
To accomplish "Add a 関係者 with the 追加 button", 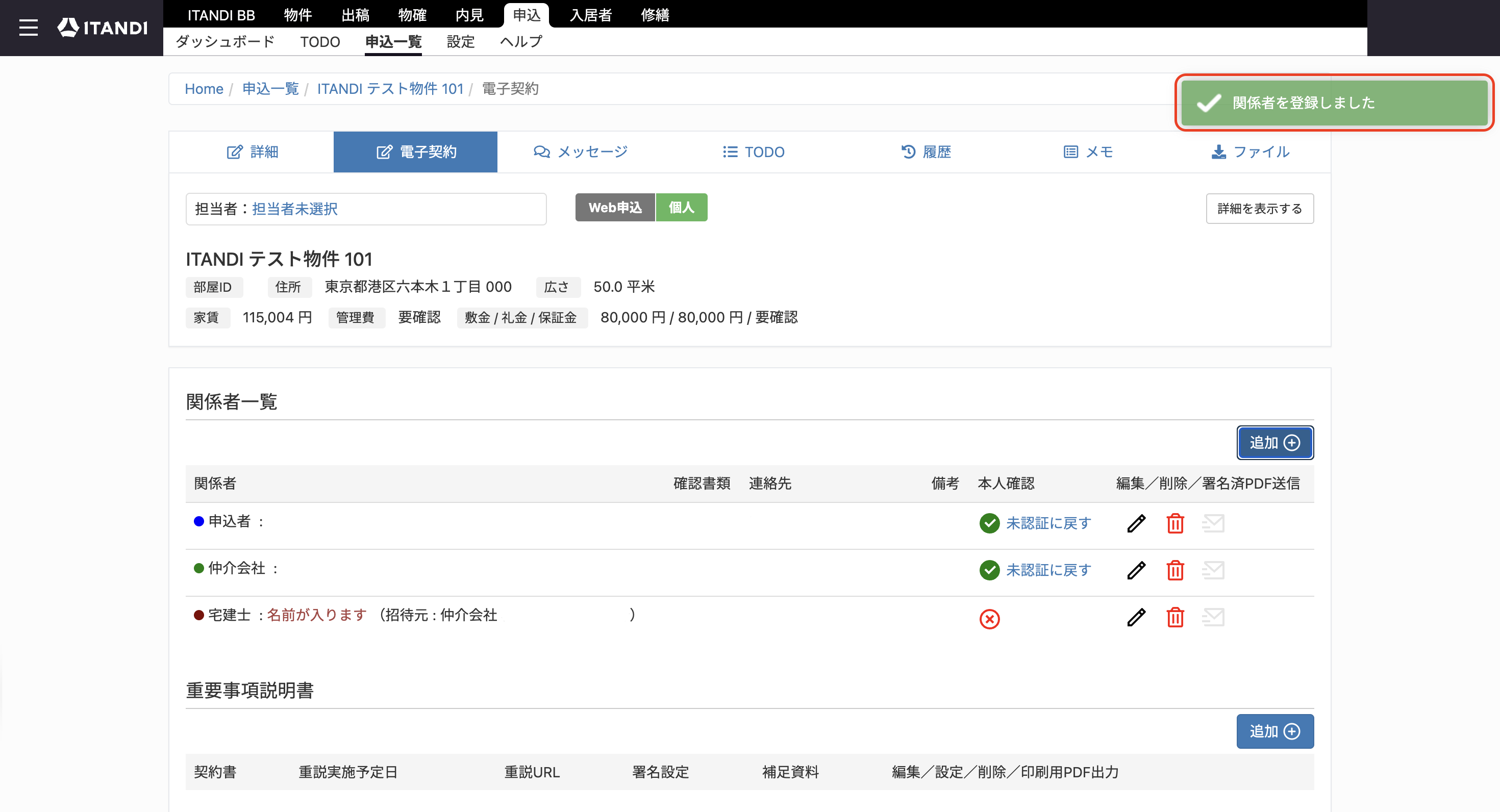I will coord(1274,442).
